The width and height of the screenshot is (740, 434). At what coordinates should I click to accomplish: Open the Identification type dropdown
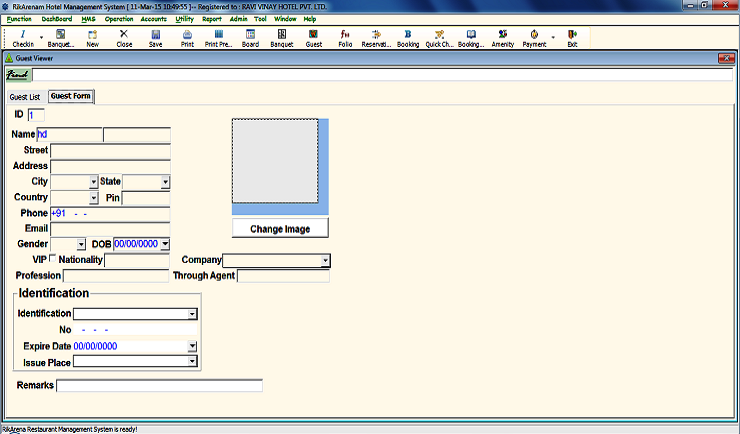click(x=191, y=314)
